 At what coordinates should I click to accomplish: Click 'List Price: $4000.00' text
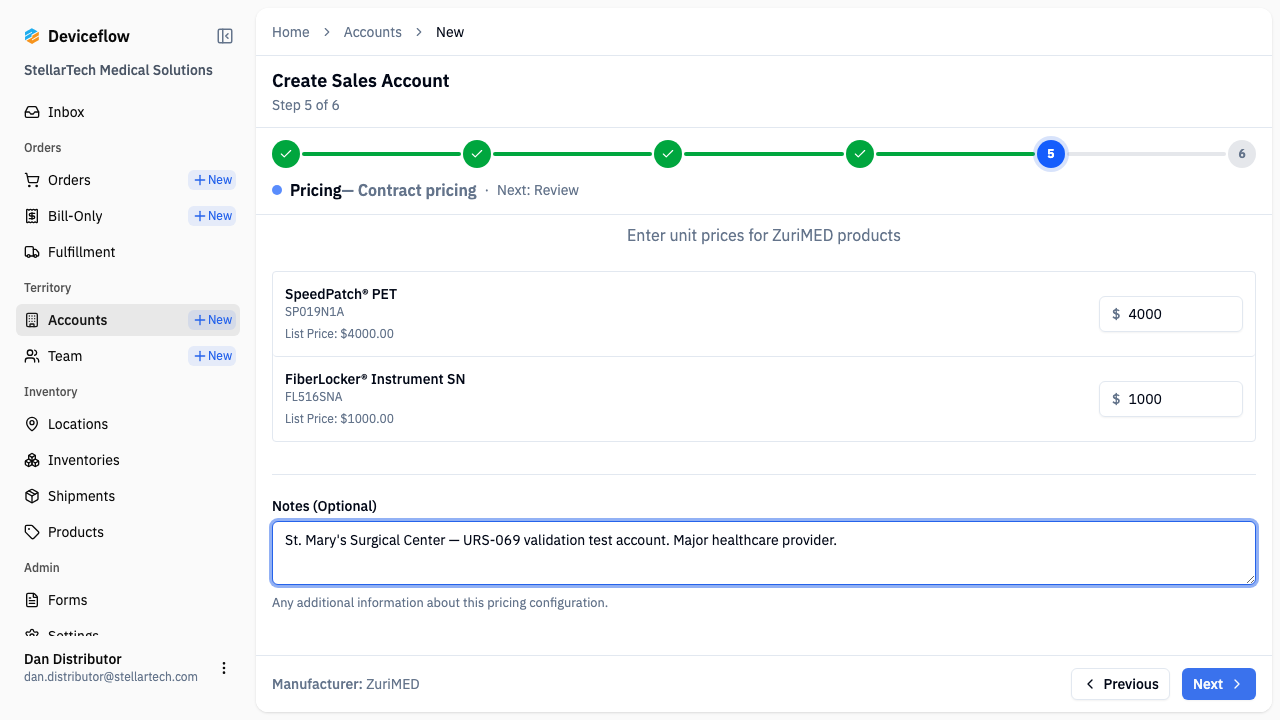click(339, 334)
